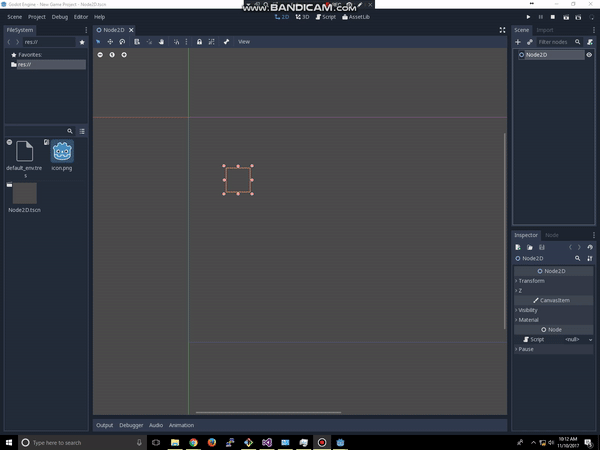Open the Debug menu
Image resolution: width=600 pixels, height=450 pixels.
(60, 17)
